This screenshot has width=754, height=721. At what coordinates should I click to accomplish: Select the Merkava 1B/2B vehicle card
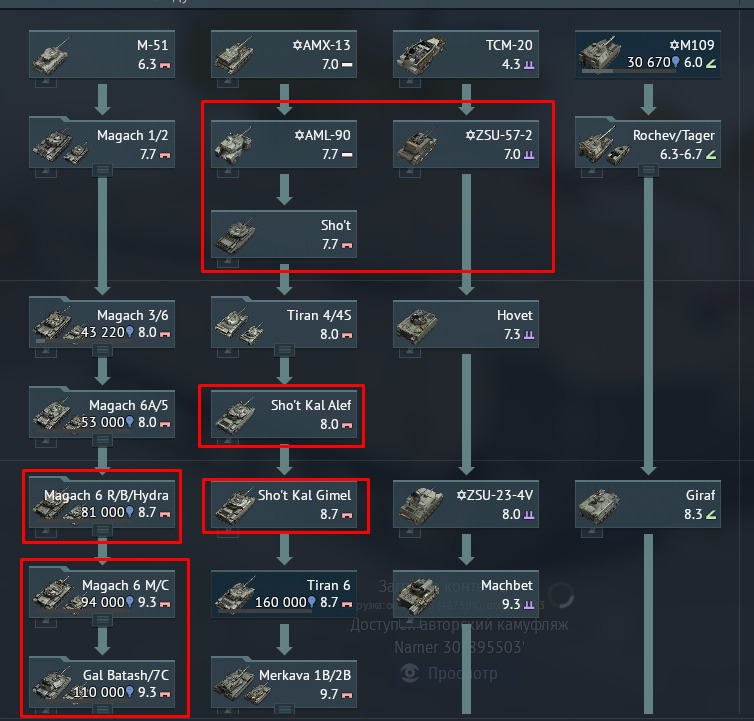click(x=284, y=684)
